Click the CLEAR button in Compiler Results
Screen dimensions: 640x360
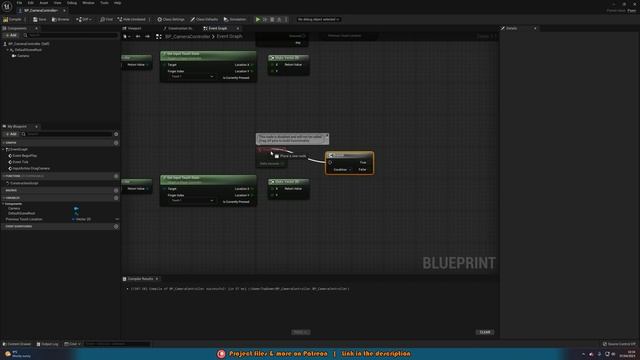coord(485,332)
